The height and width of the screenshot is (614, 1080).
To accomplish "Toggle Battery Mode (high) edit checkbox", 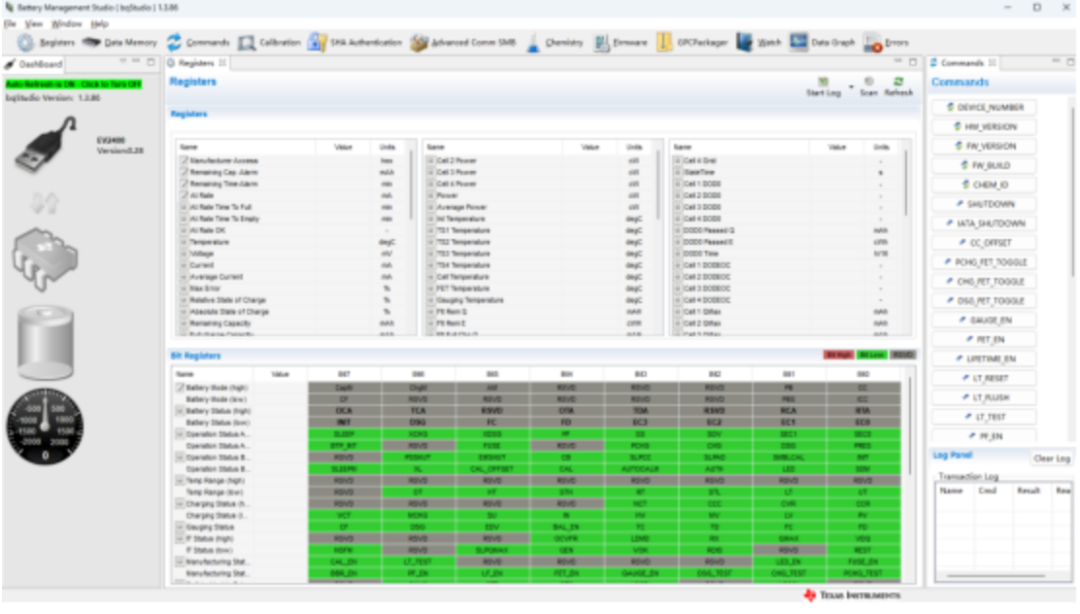I will tap(180, 388).
